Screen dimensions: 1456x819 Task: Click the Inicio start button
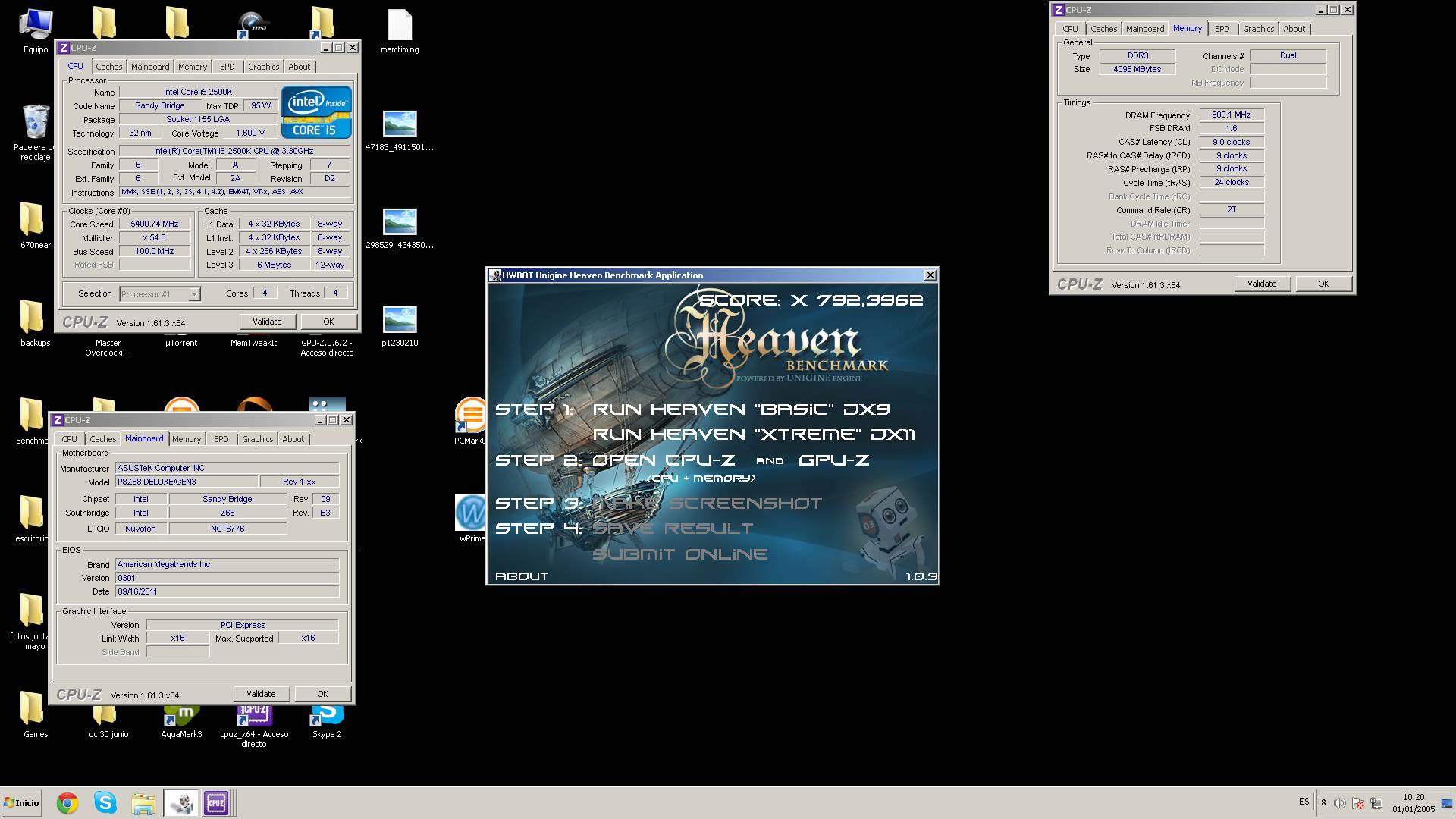click(x=21, y=803)
